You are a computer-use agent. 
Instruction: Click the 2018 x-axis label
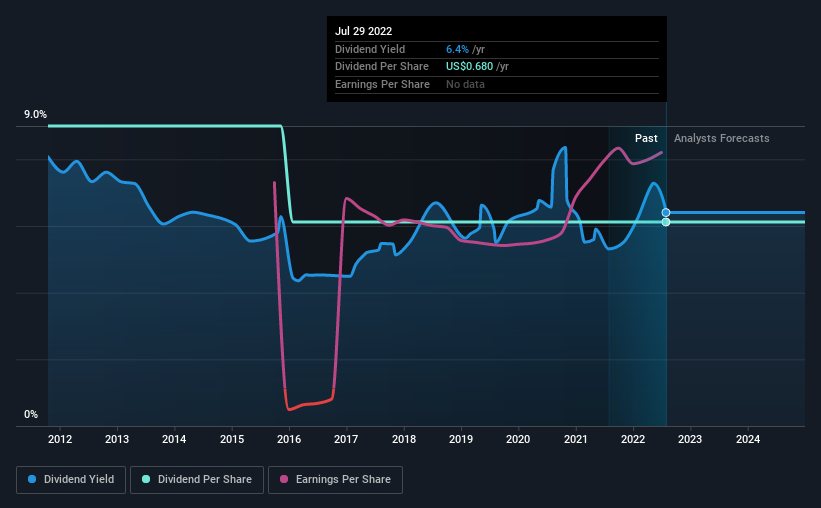pyautogui.click(x=404, y=439)
